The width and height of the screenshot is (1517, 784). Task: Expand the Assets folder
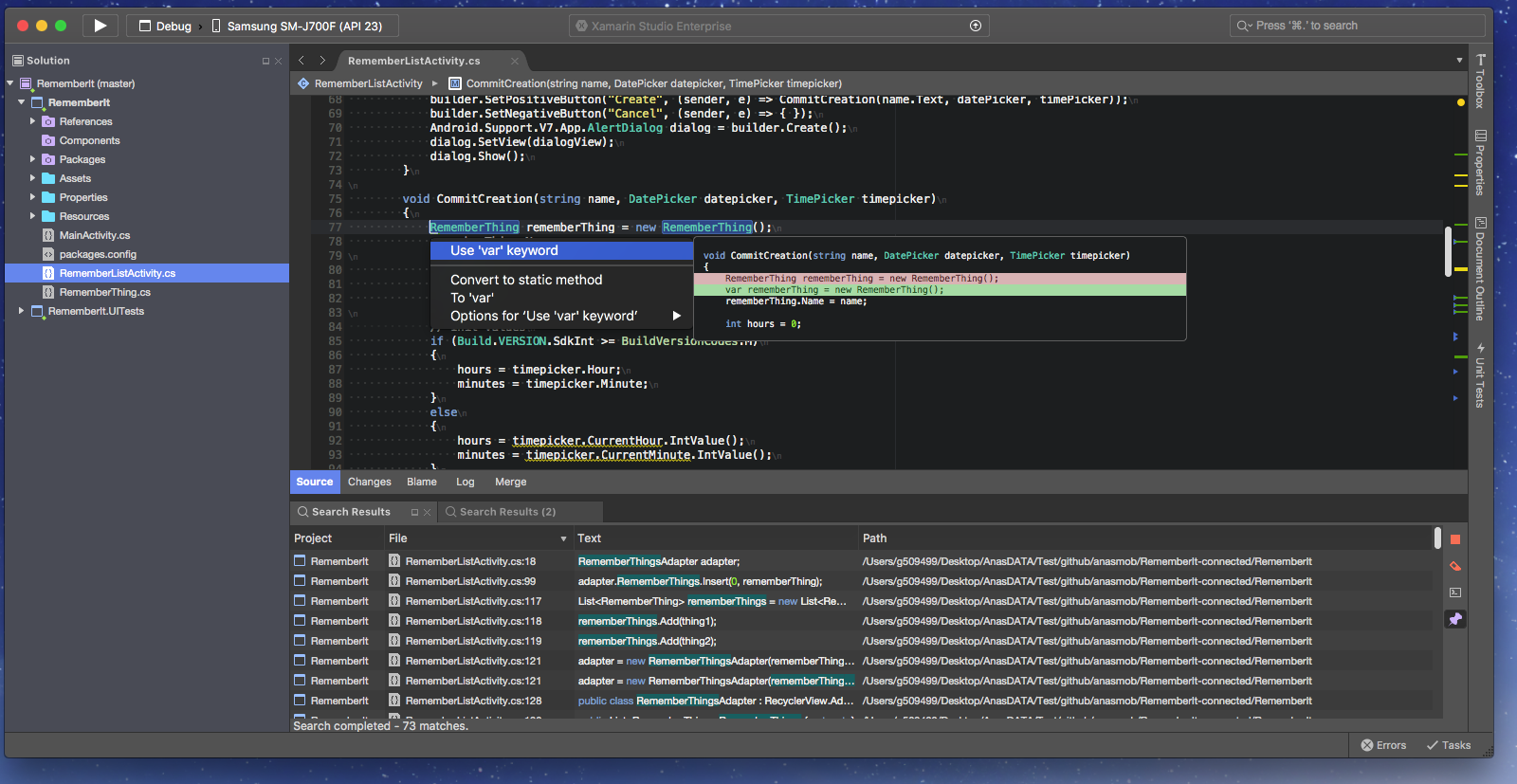[32, 178]
